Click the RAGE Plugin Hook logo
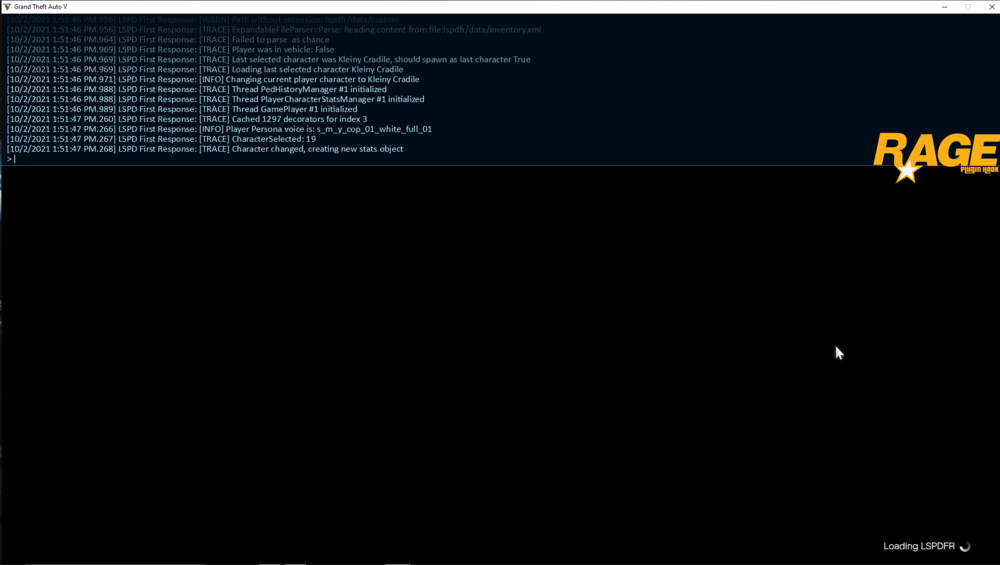Viewport: 1000px width, 565px height. click(x=936, y=158)
